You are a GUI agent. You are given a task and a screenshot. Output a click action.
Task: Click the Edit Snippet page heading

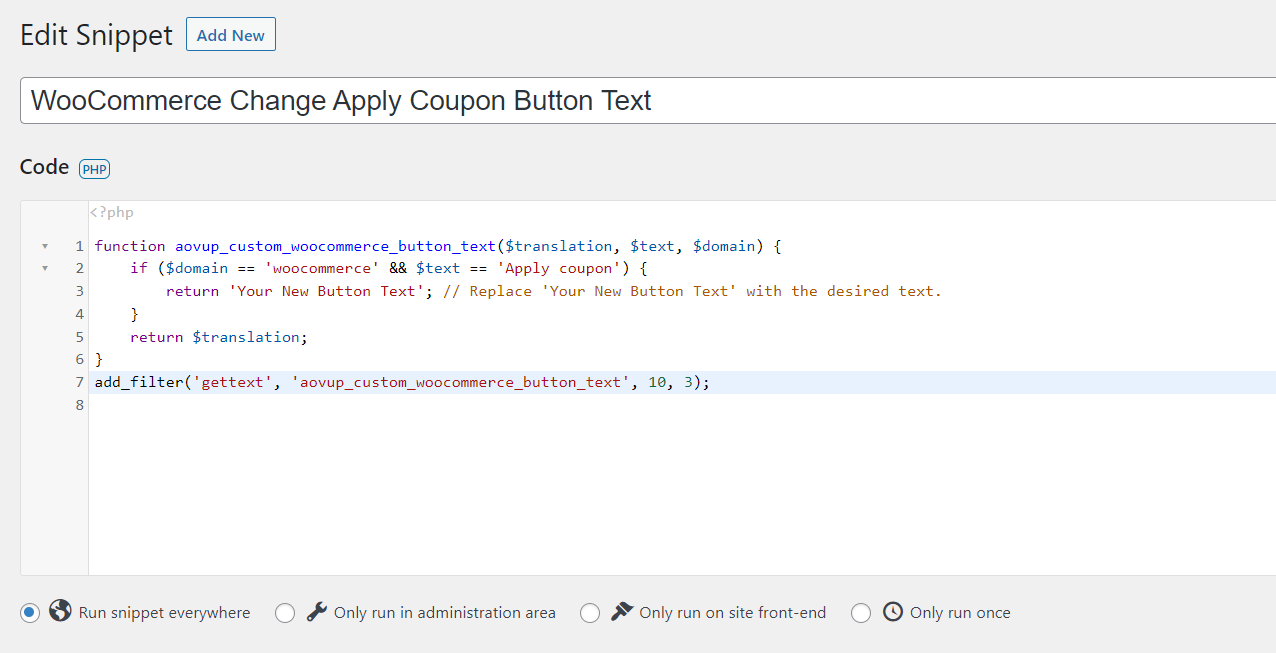point(96,35)
